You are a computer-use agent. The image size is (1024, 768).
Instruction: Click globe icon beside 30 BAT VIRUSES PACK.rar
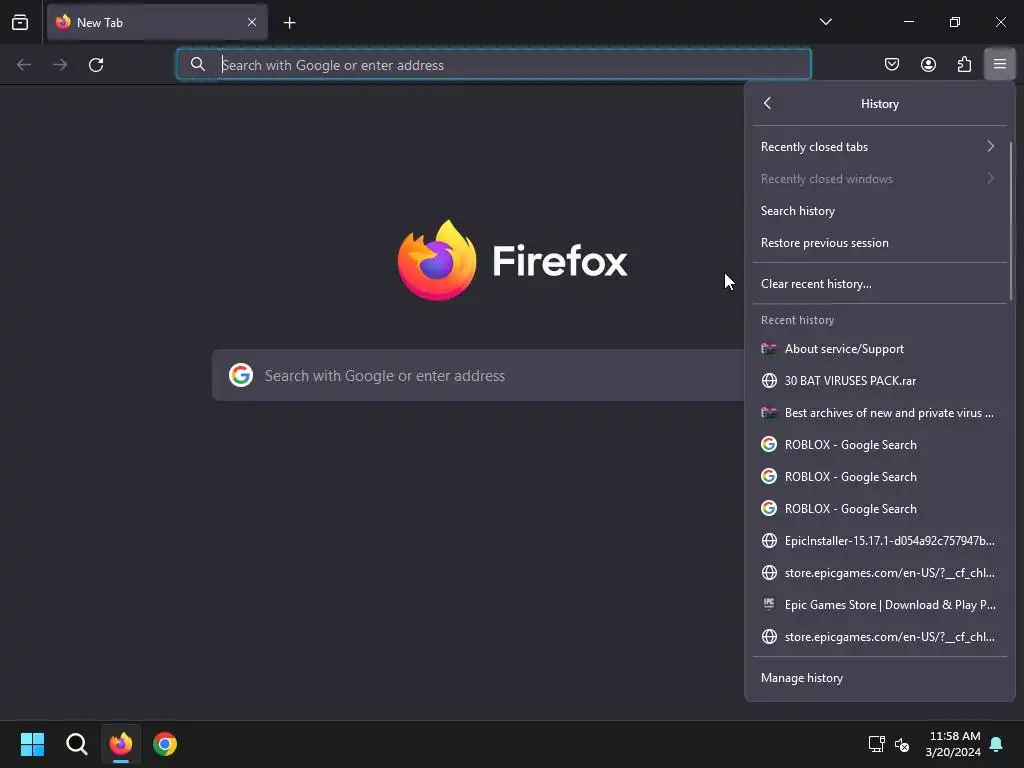tap(769, 381)
